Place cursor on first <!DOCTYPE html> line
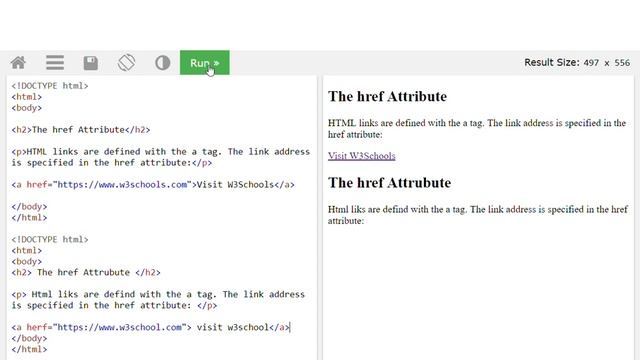Screen dimensions: 640x360 point(50,86)
